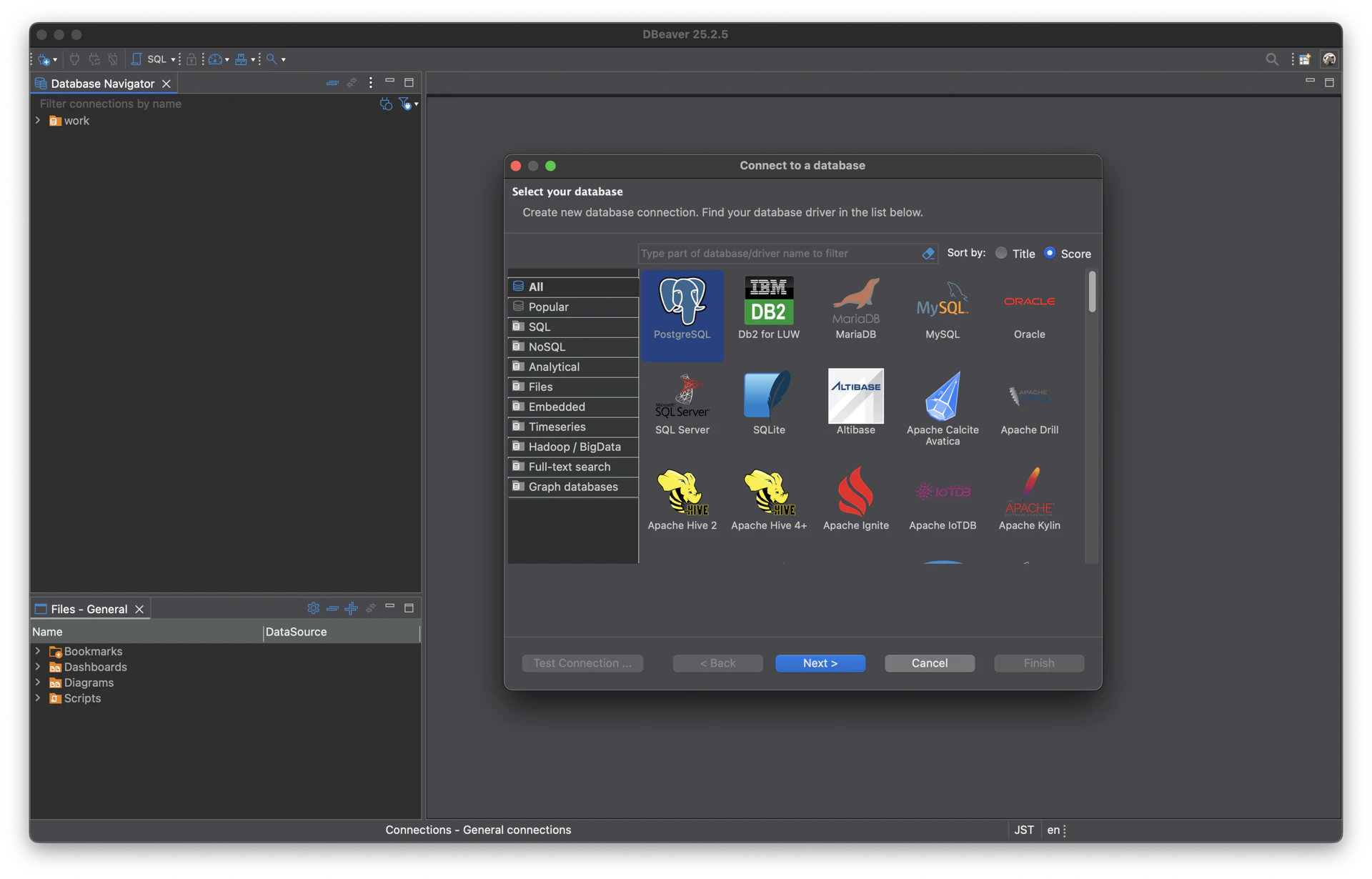This screenshot has height=879, width=1372.
Task: Cancel the Connect to a database dialog
Action: tap(929, 663)
